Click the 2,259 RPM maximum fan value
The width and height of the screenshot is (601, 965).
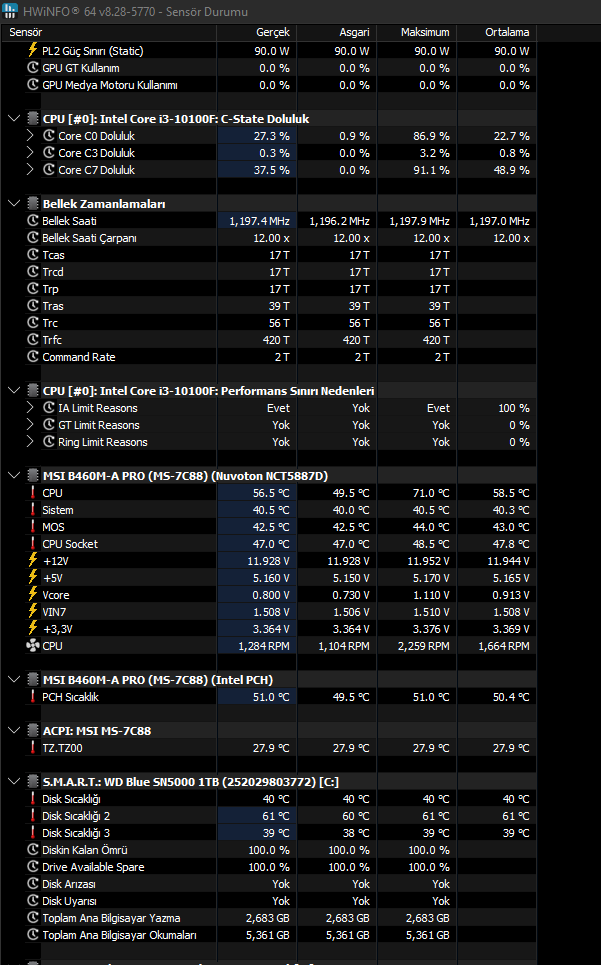(x=423, y=646)
